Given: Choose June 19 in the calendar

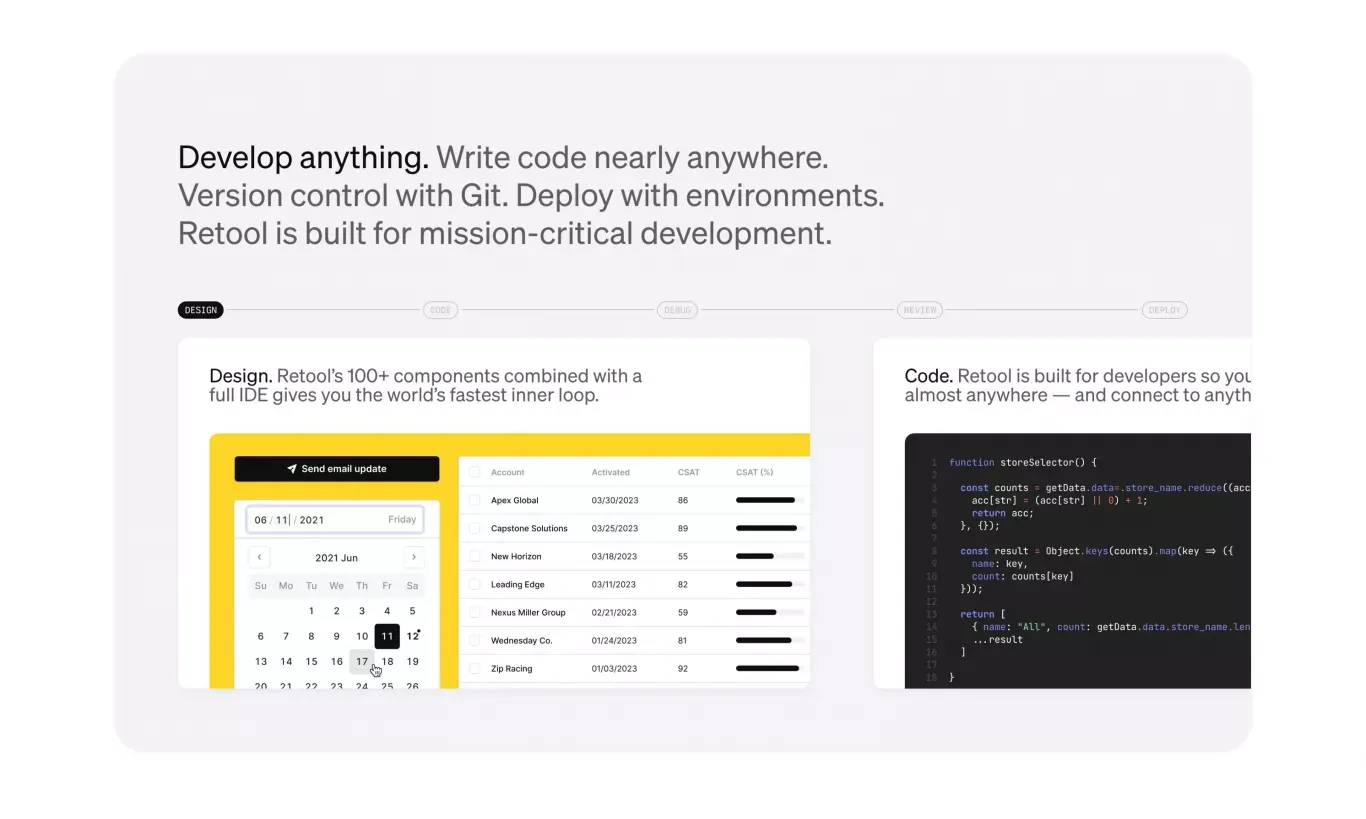Looking at the screenshot, I should click(412, 661).
